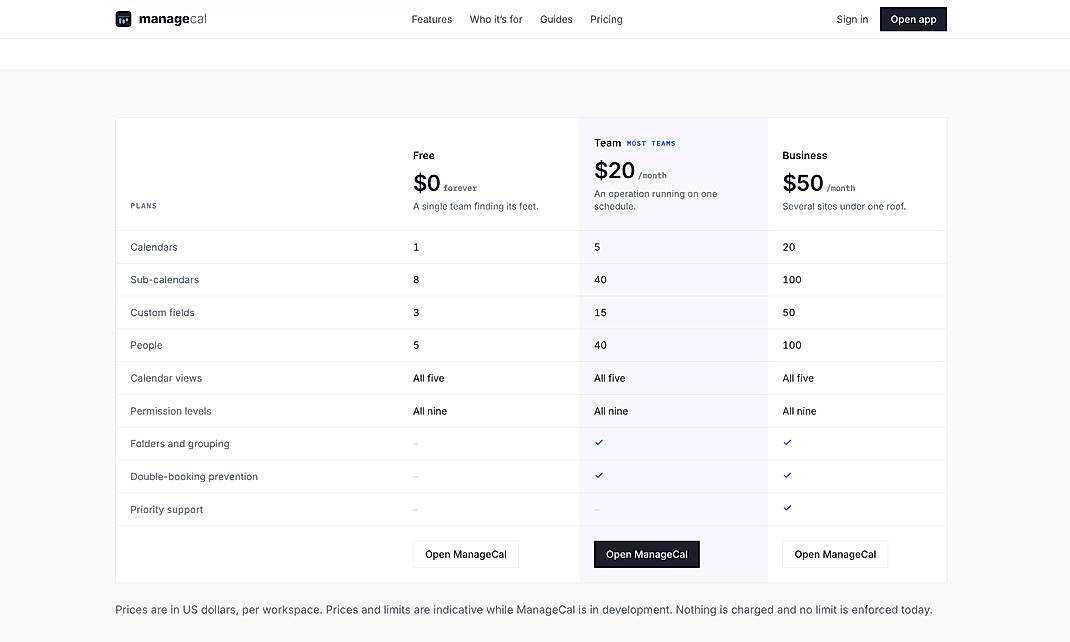Click the Custom fields row label
Image resolution: width=1070 pixels, height=642 pixels.
click(162, 312)
